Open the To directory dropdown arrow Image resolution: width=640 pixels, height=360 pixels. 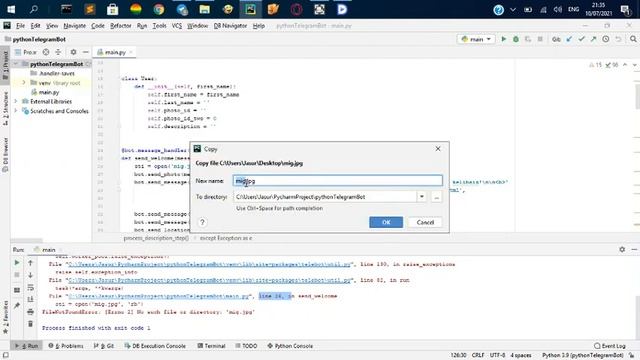[x=422, y=197]
